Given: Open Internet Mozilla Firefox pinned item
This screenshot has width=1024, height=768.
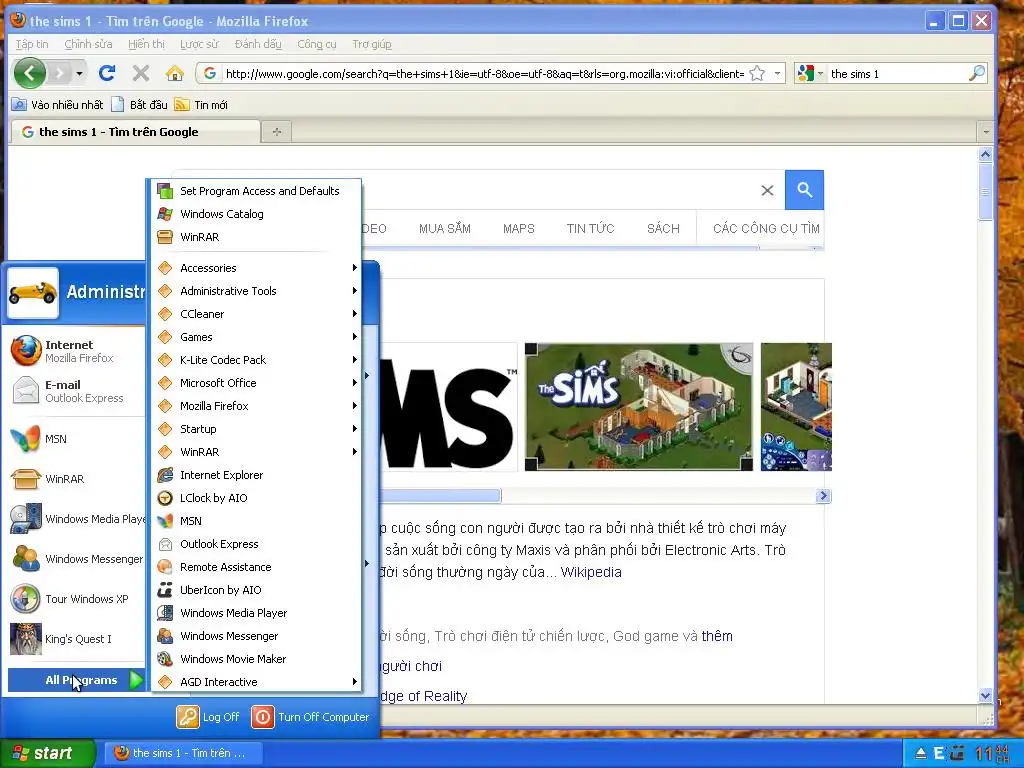Looking at the screenshot, I should tap(76, 351).
